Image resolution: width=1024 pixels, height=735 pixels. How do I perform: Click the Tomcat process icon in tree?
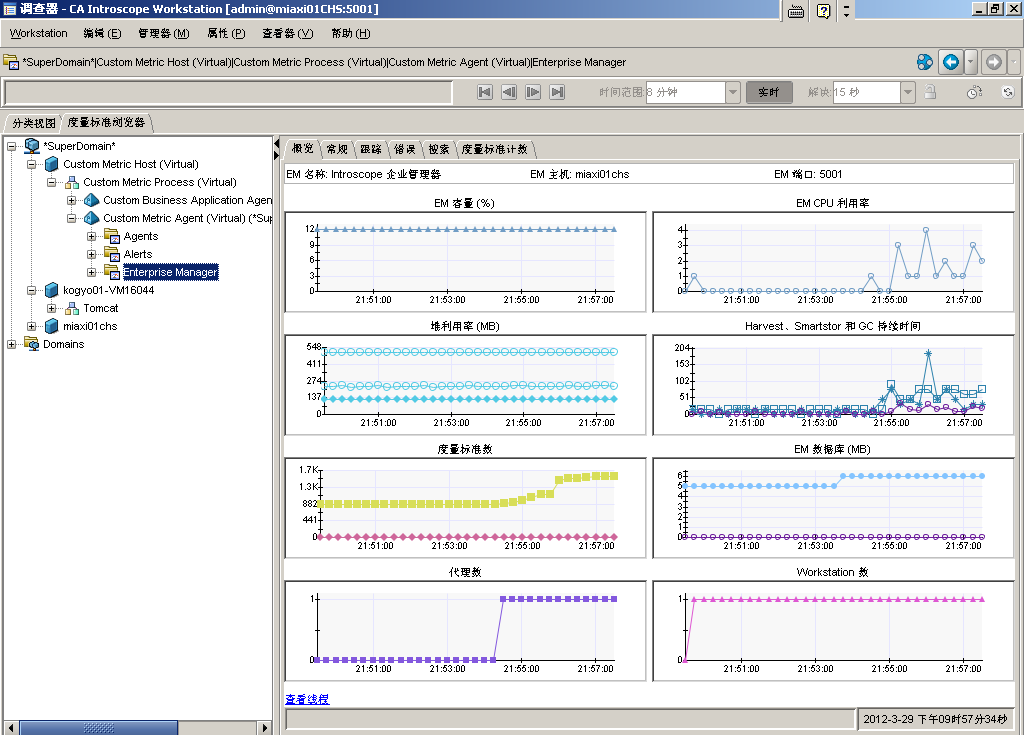[x=72, y=308]
